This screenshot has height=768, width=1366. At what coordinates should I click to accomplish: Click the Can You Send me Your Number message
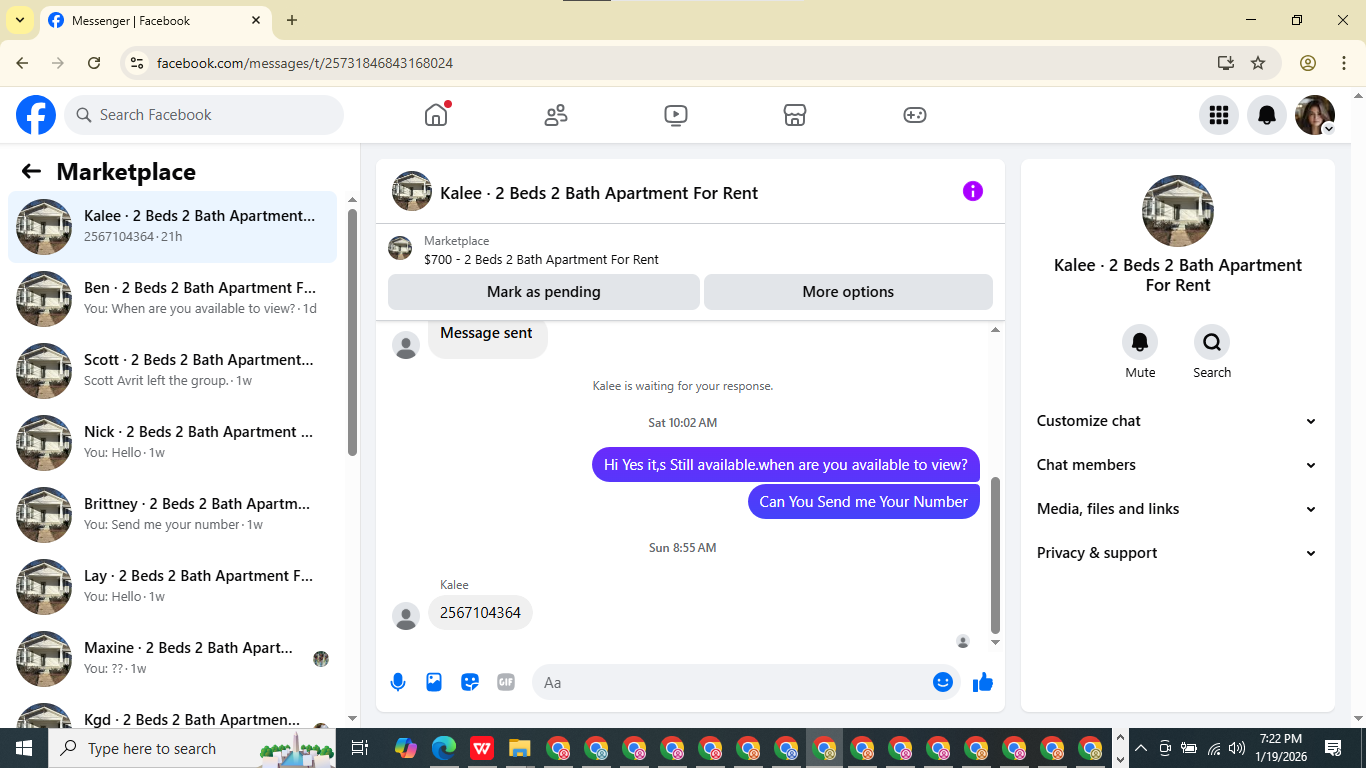tap(863, 502)
